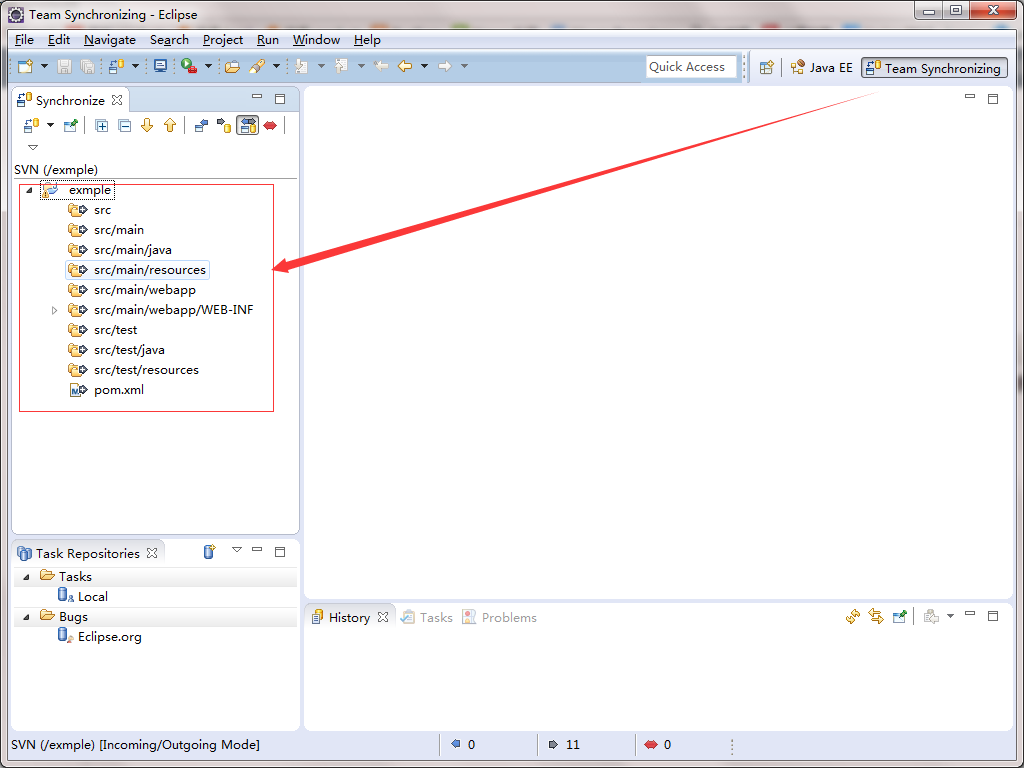Click the Open Task folder icon
The image size is (1024, 768).
click(x=232, y=66)
